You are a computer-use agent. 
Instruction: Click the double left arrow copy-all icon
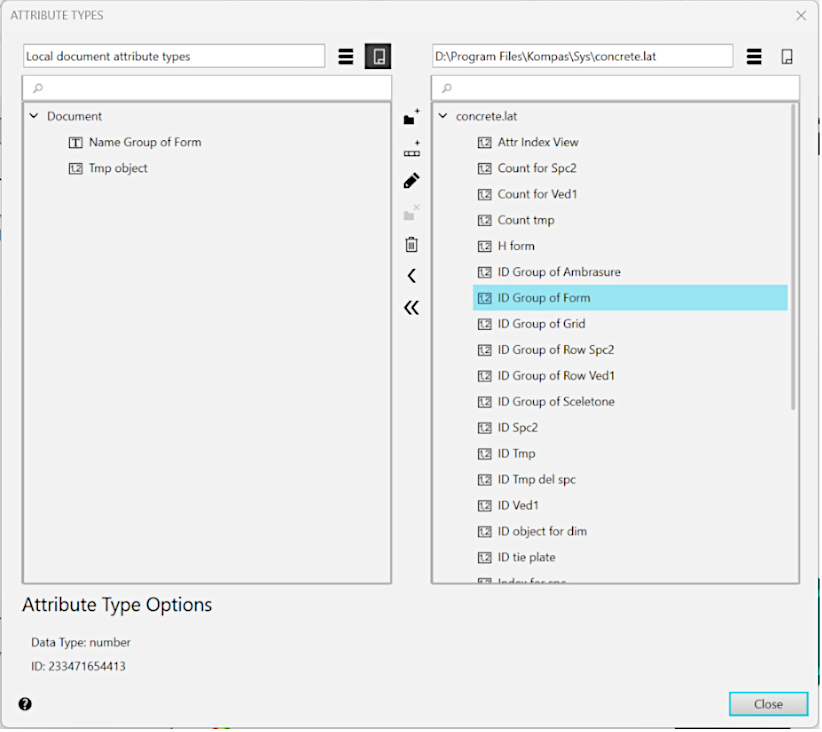pos(411,308)
